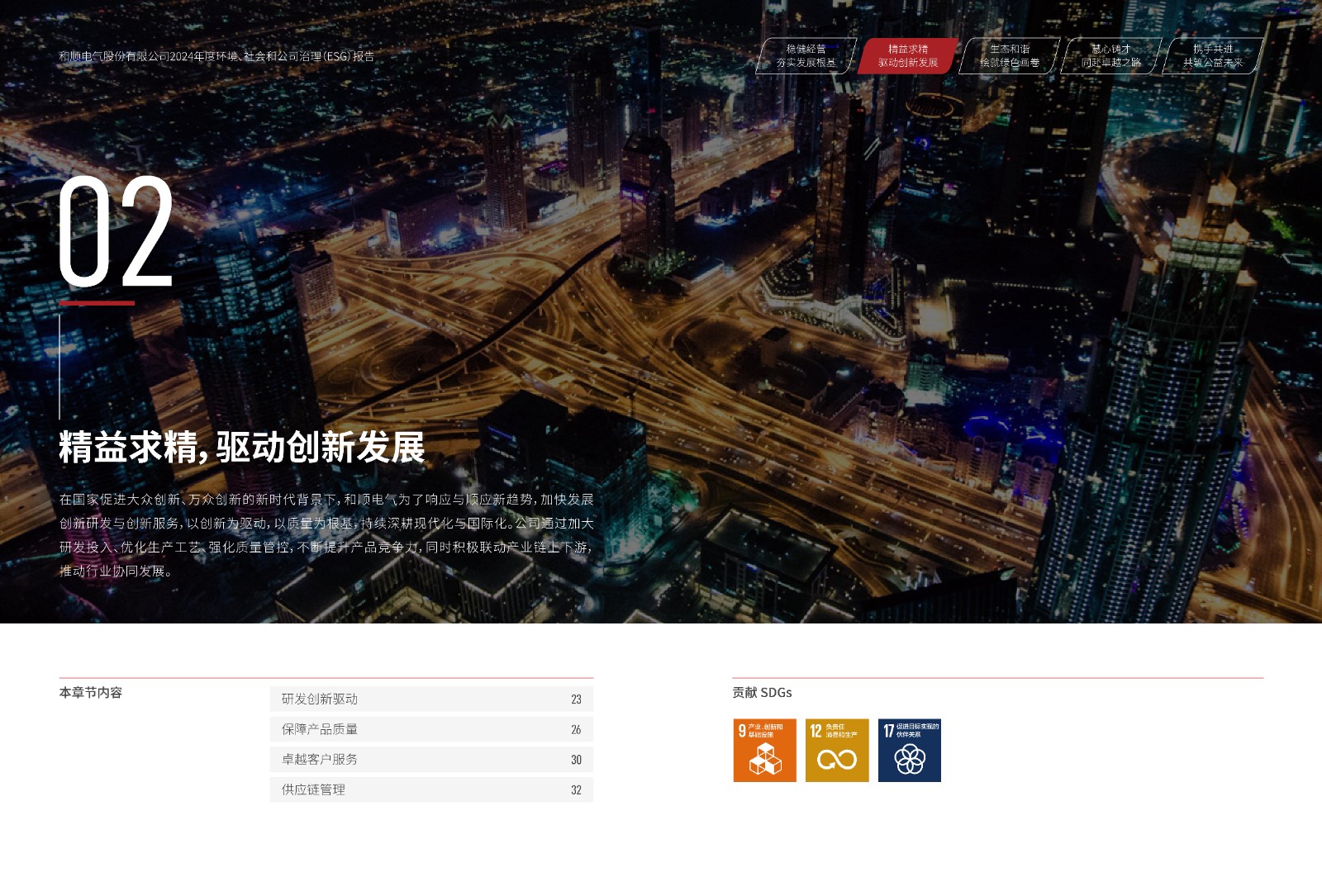Click the SDG 12 responsible consumption icon
This screenshot has height=896, width=1322.
coord(837,750)
